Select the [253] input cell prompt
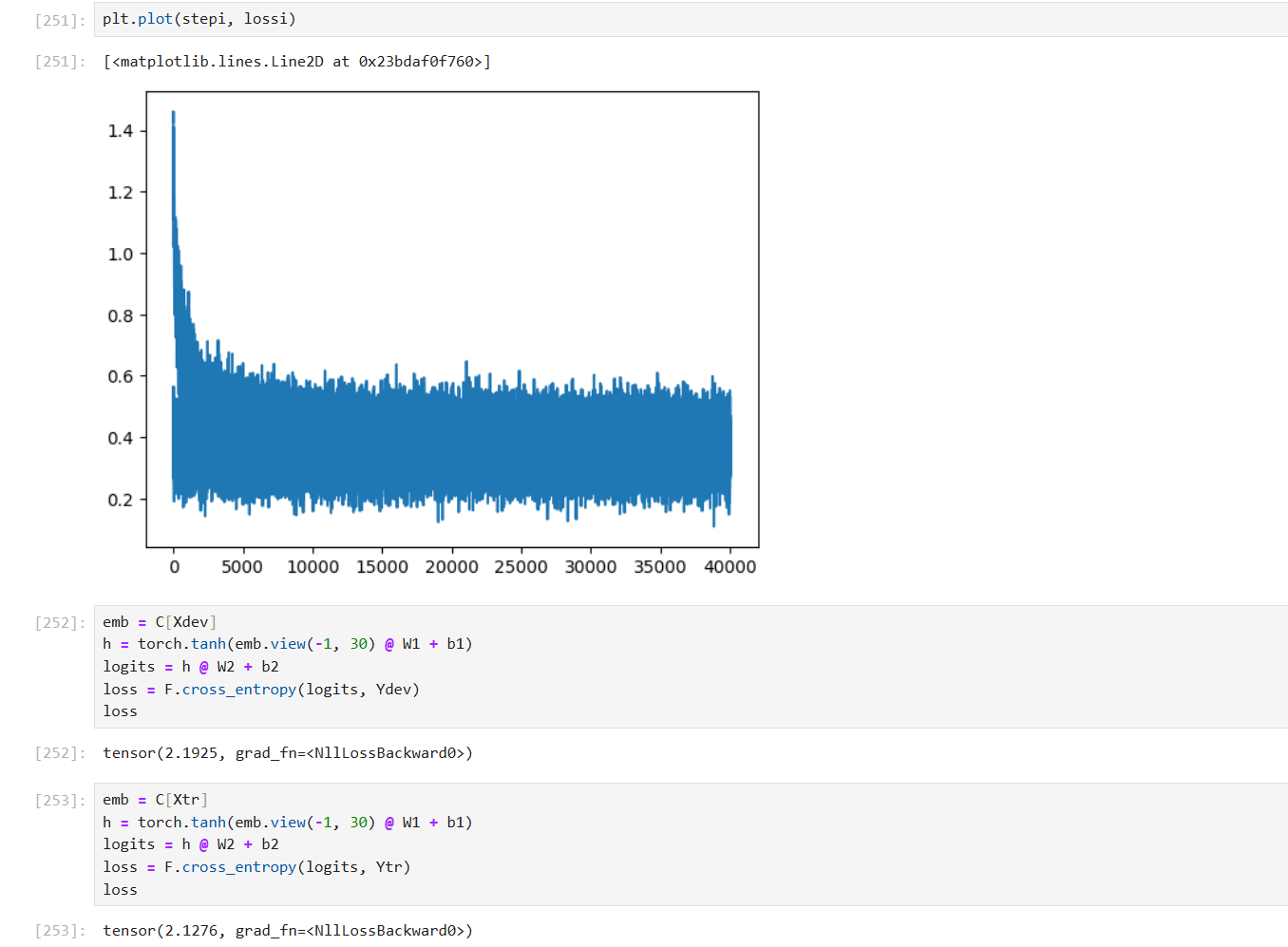Viewport: 1288px width, 947px height. coord(60,801)
